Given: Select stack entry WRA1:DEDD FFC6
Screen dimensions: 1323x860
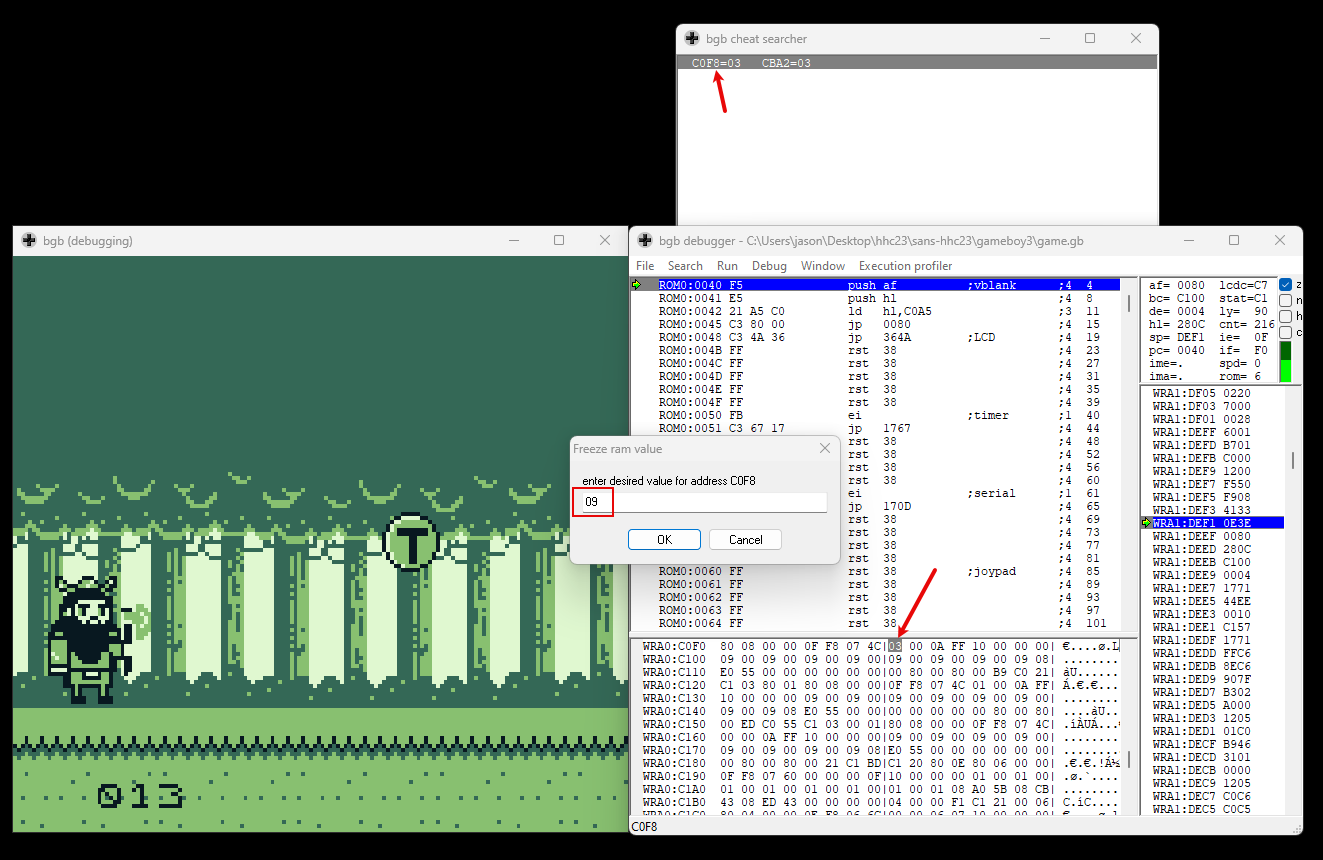Looking at the screenshot, I should [1212, 653].
